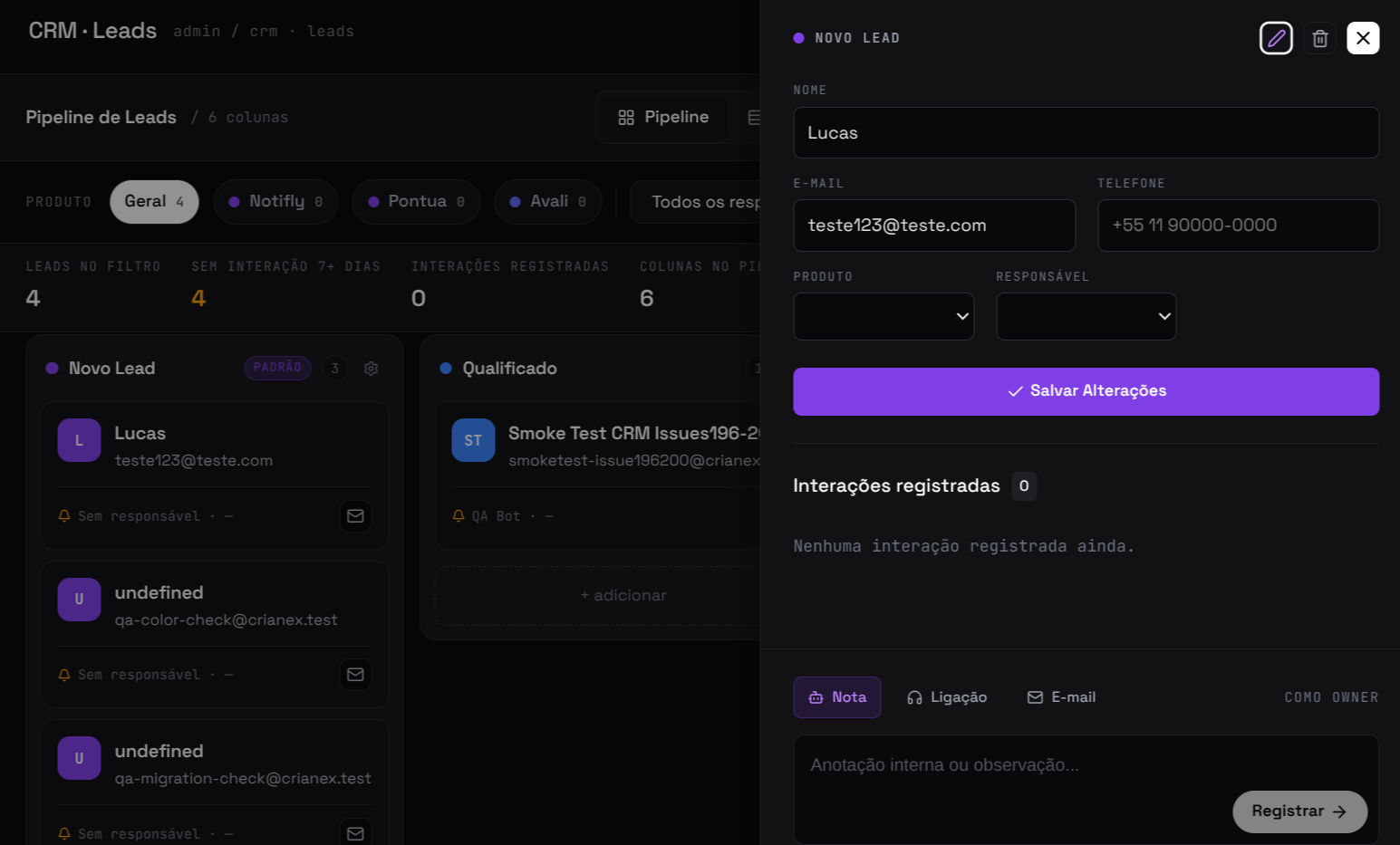Switch to the Ligação interaction tab

[947, 697]
